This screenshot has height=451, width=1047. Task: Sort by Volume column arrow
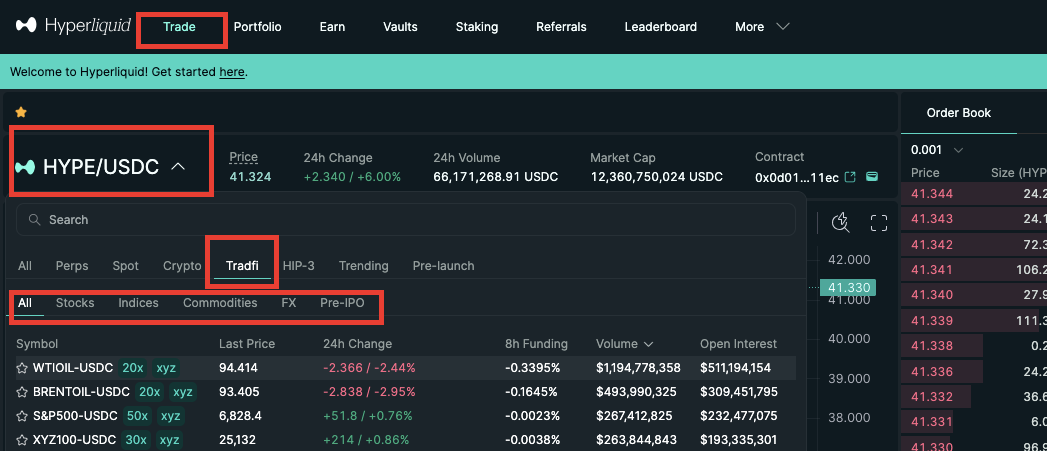click(648, 344)
